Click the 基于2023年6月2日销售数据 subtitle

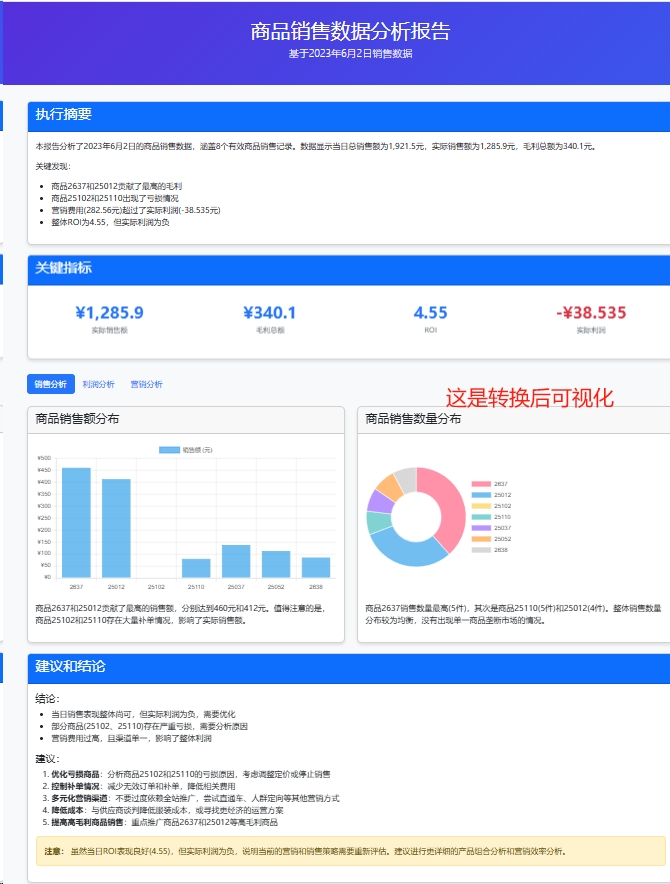(x=350, y=54)
